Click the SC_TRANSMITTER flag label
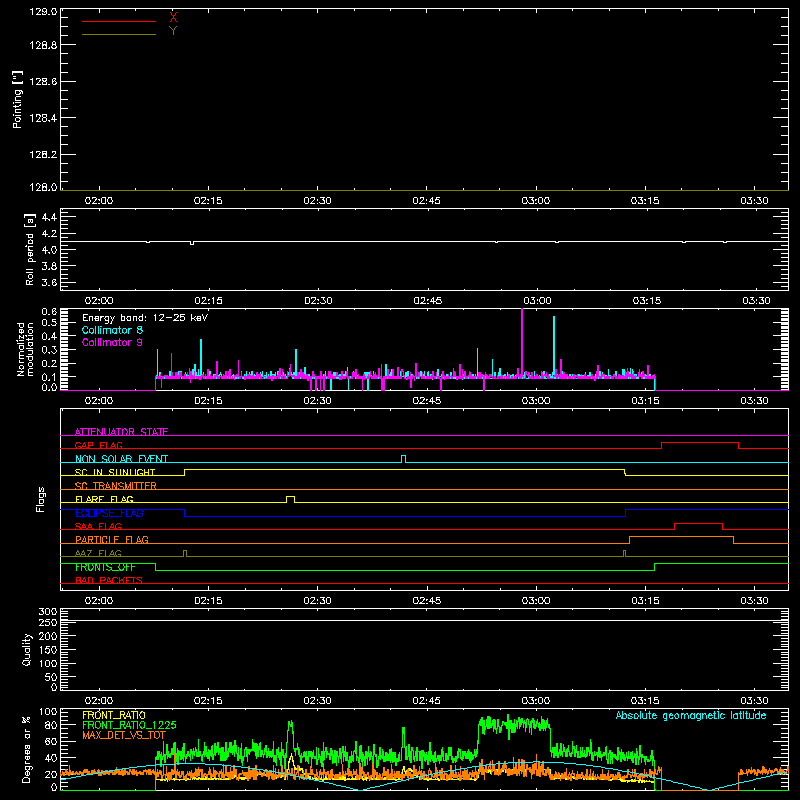Viewport: 800px width, 800px height. pyautogui.click(x=116, y=486)
